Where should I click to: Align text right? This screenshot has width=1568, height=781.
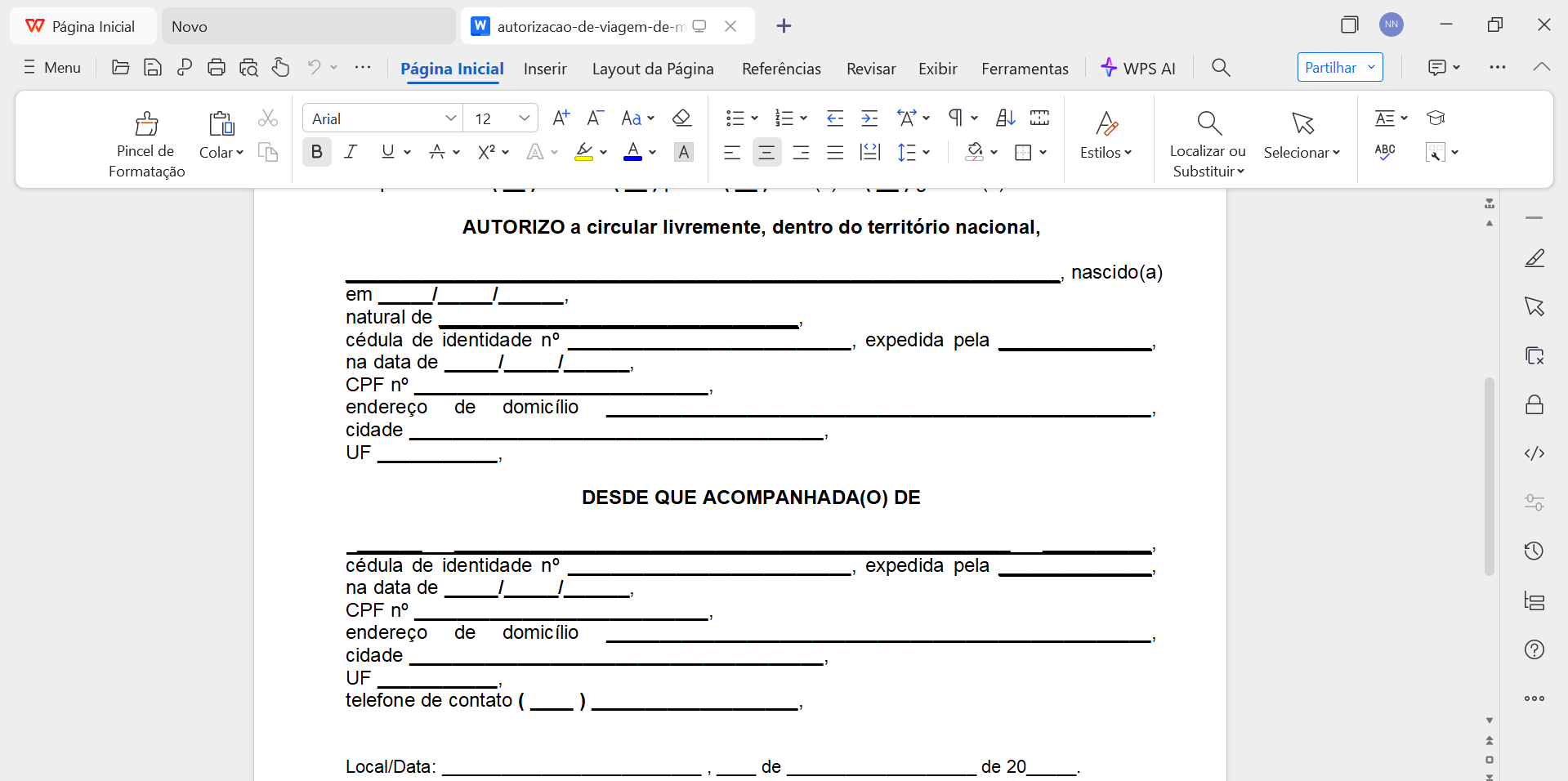pyautogui.click(x=801, y=152)
